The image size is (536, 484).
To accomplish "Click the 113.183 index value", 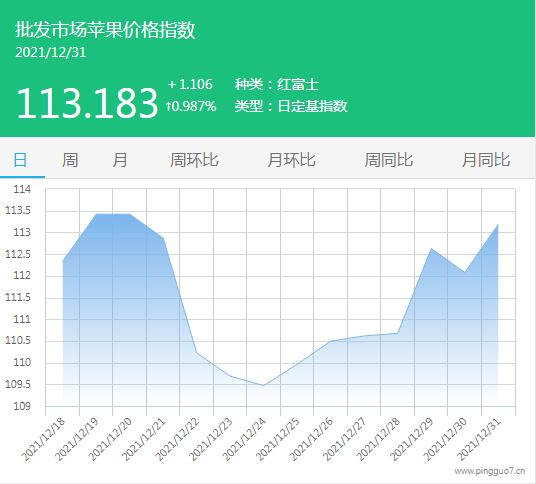I will coord(87,103).
